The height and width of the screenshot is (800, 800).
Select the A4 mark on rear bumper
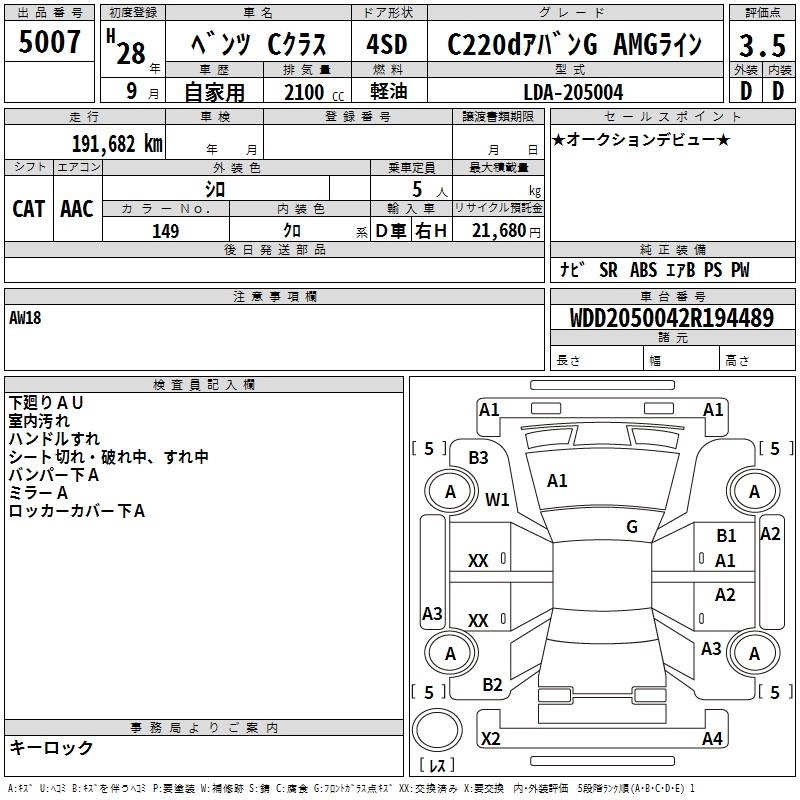pos(712,739)
